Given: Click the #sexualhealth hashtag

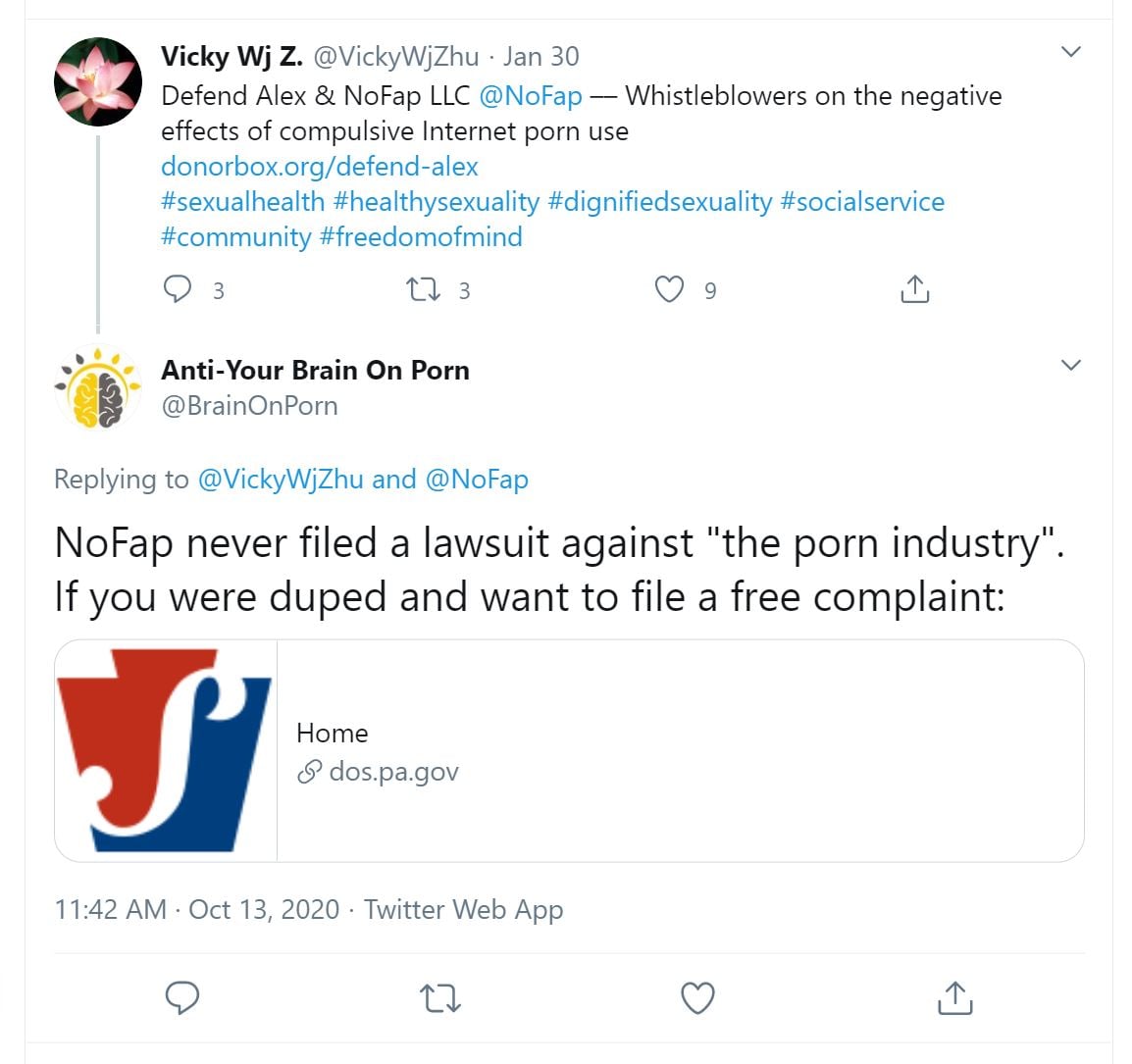Looking at the screenshot, I should tap(242, 202).
